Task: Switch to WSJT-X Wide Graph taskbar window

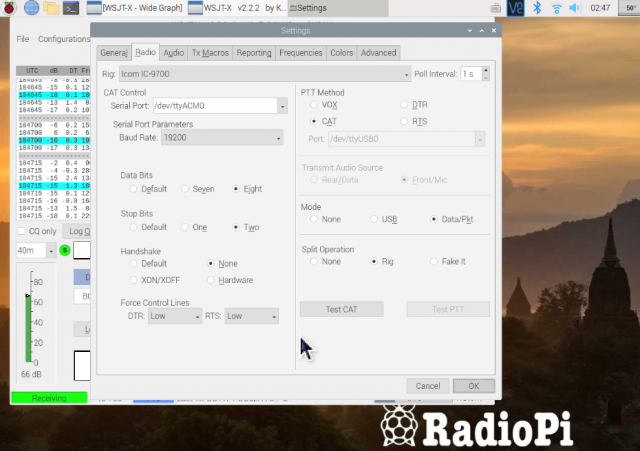Action: (135, 8)
